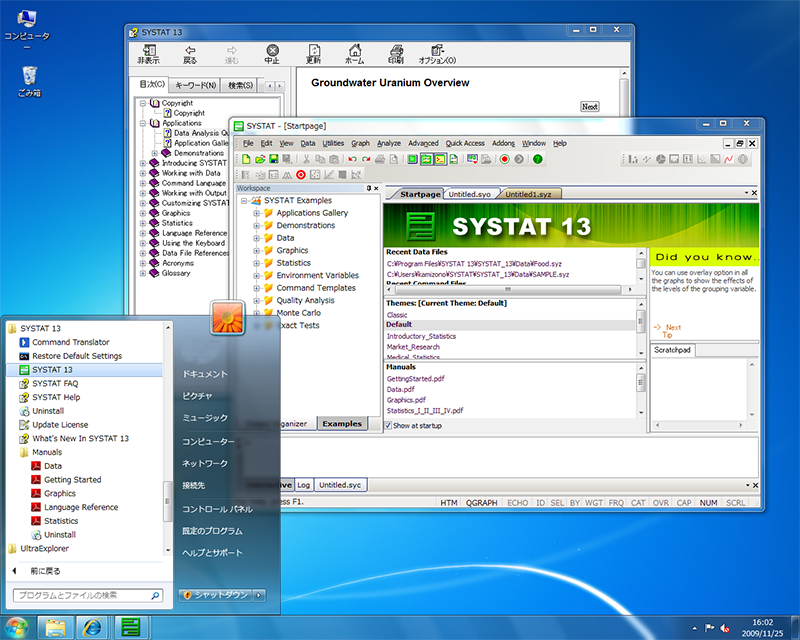
Task: Click the Open folder icon in SYSTAT toolbar
Action: (260, 159)
